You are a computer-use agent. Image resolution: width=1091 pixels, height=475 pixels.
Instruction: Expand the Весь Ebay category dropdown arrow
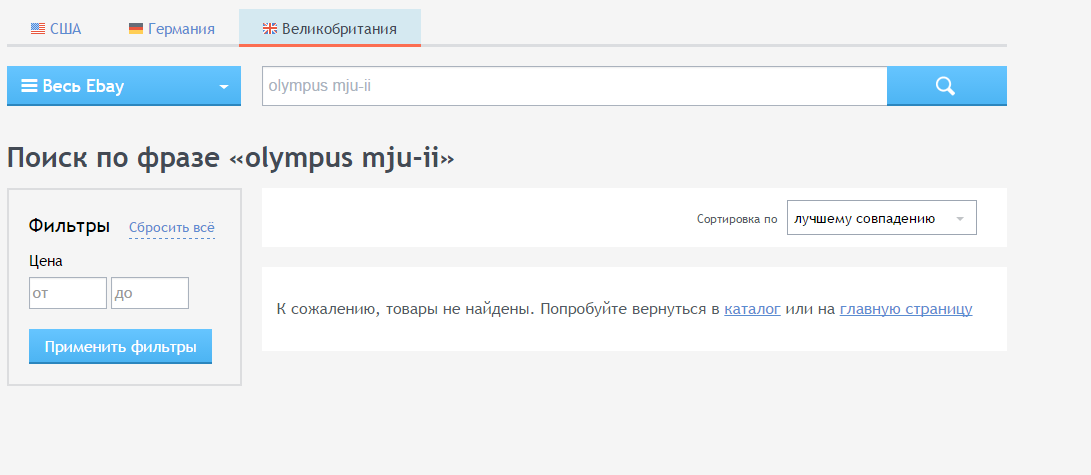(x=223, y=87)
